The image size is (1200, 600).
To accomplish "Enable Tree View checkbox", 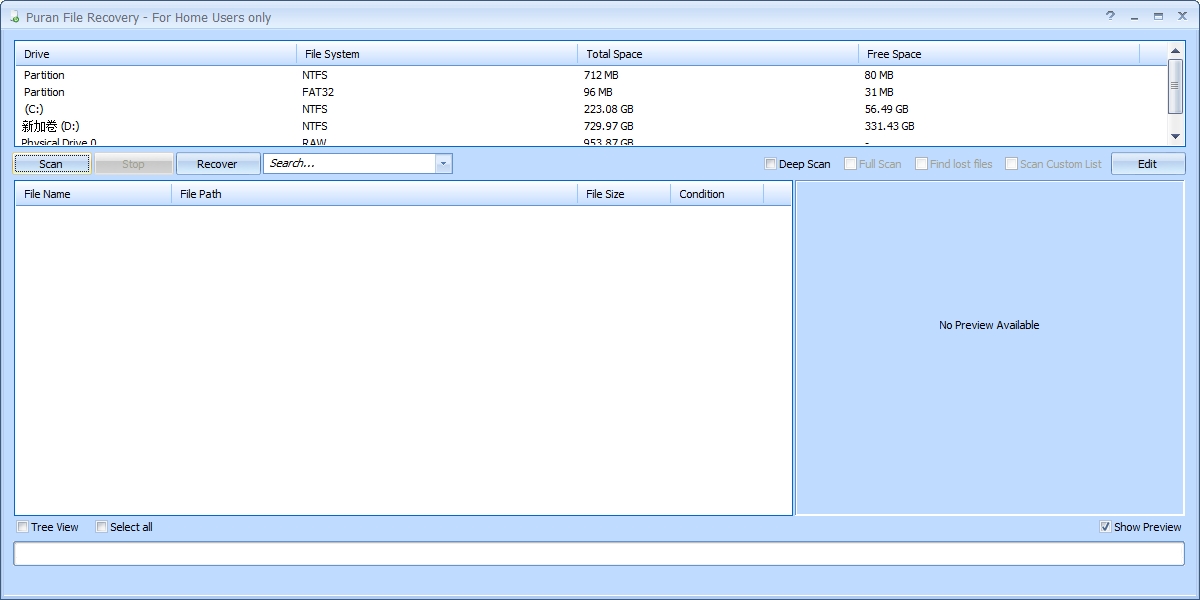I will [23, 527].
